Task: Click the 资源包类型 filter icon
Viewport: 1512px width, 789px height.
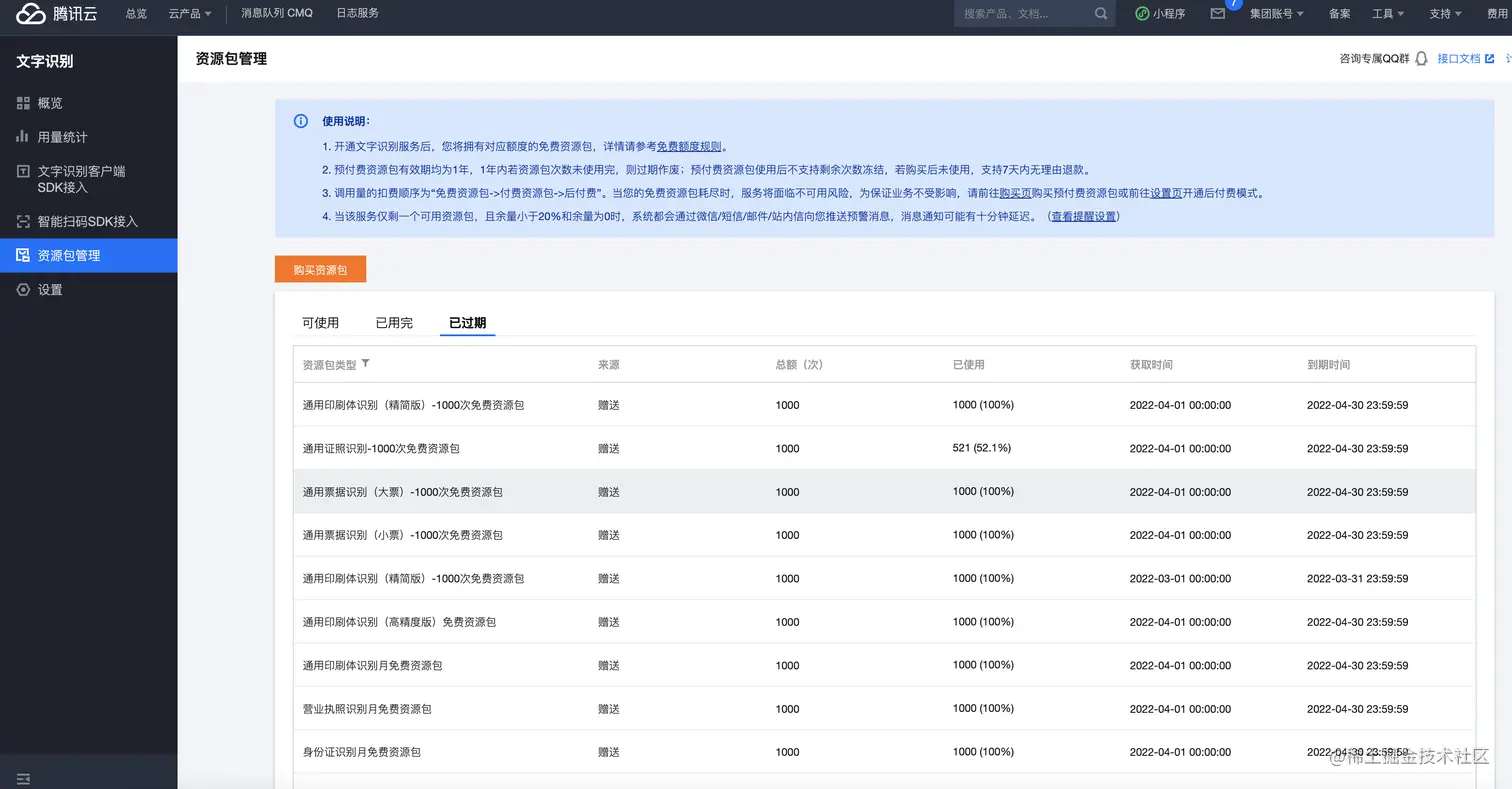Action: [x=365, y=364]
